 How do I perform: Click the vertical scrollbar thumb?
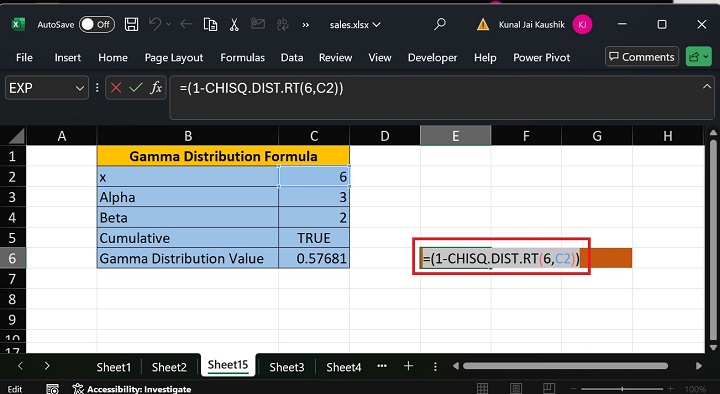713,240
